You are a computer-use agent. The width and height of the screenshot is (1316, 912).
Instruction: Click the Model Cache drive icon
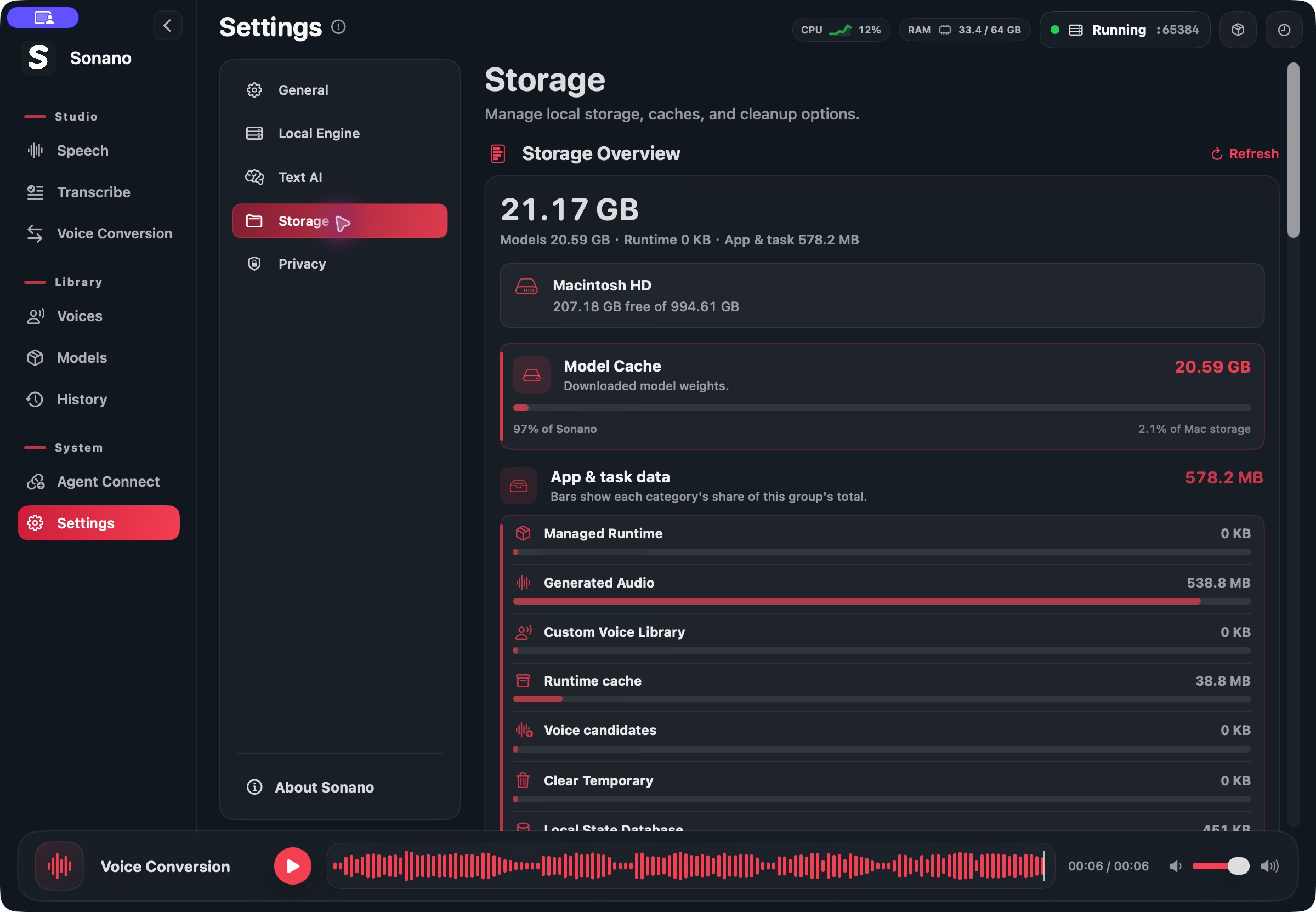pyautogui.click(x=532, y=375)
